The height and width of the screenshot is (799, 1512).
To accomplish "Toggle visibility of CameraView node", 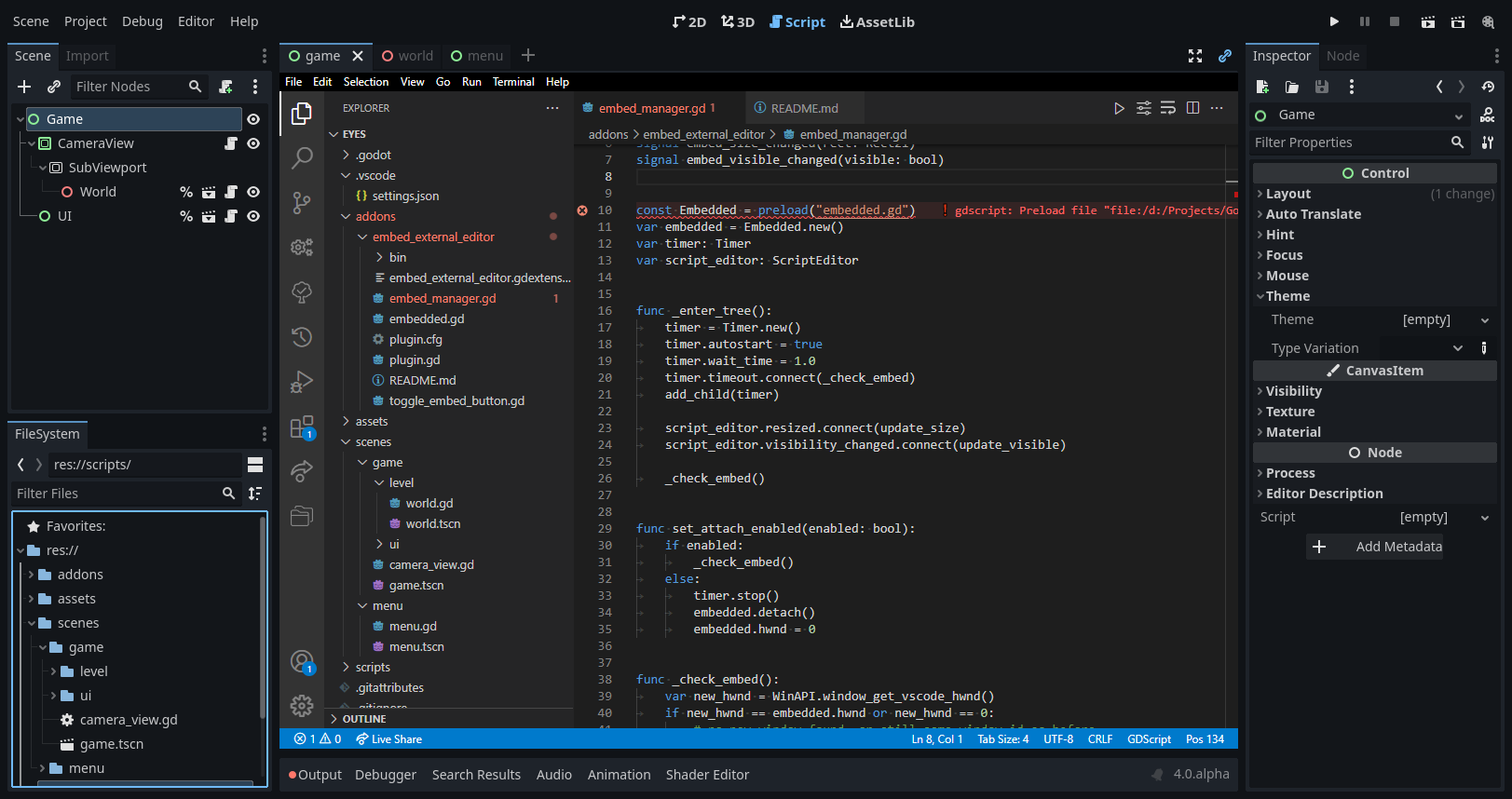I will pyautogui.click(x=253, y=143).
